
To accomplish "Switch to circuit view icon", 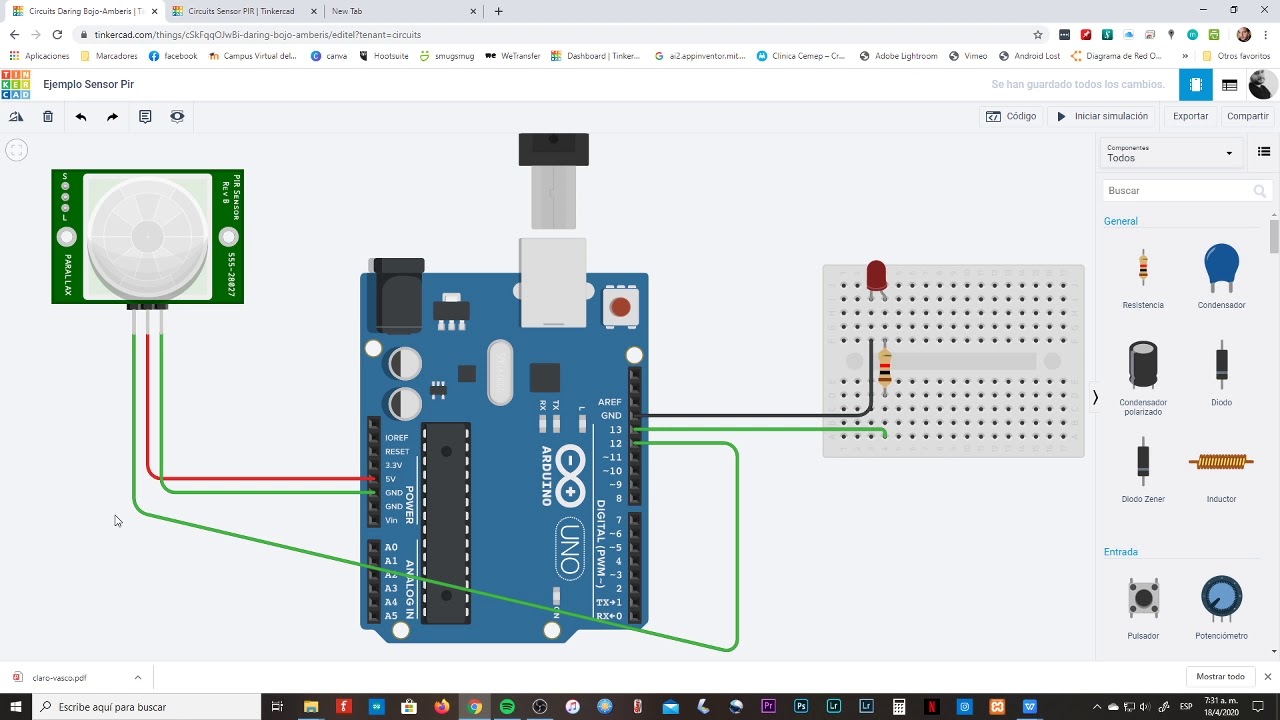I will tap(1195, 85).
